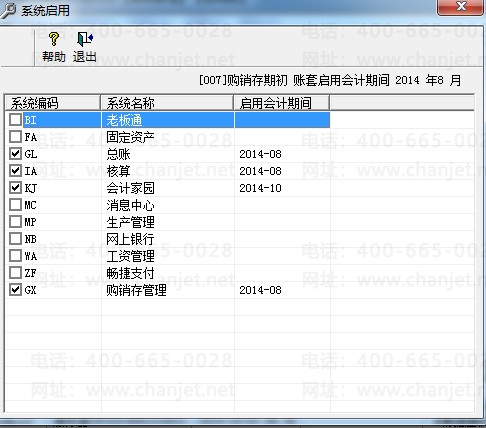This screenshot has height=428, width=486.
Task: Select the 网上银行 system name
Action: click(130, 239)
